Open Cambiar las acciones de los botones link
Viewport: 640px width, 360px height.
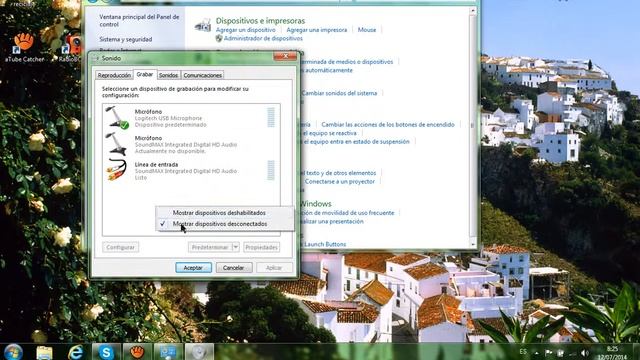coord(388,124)
